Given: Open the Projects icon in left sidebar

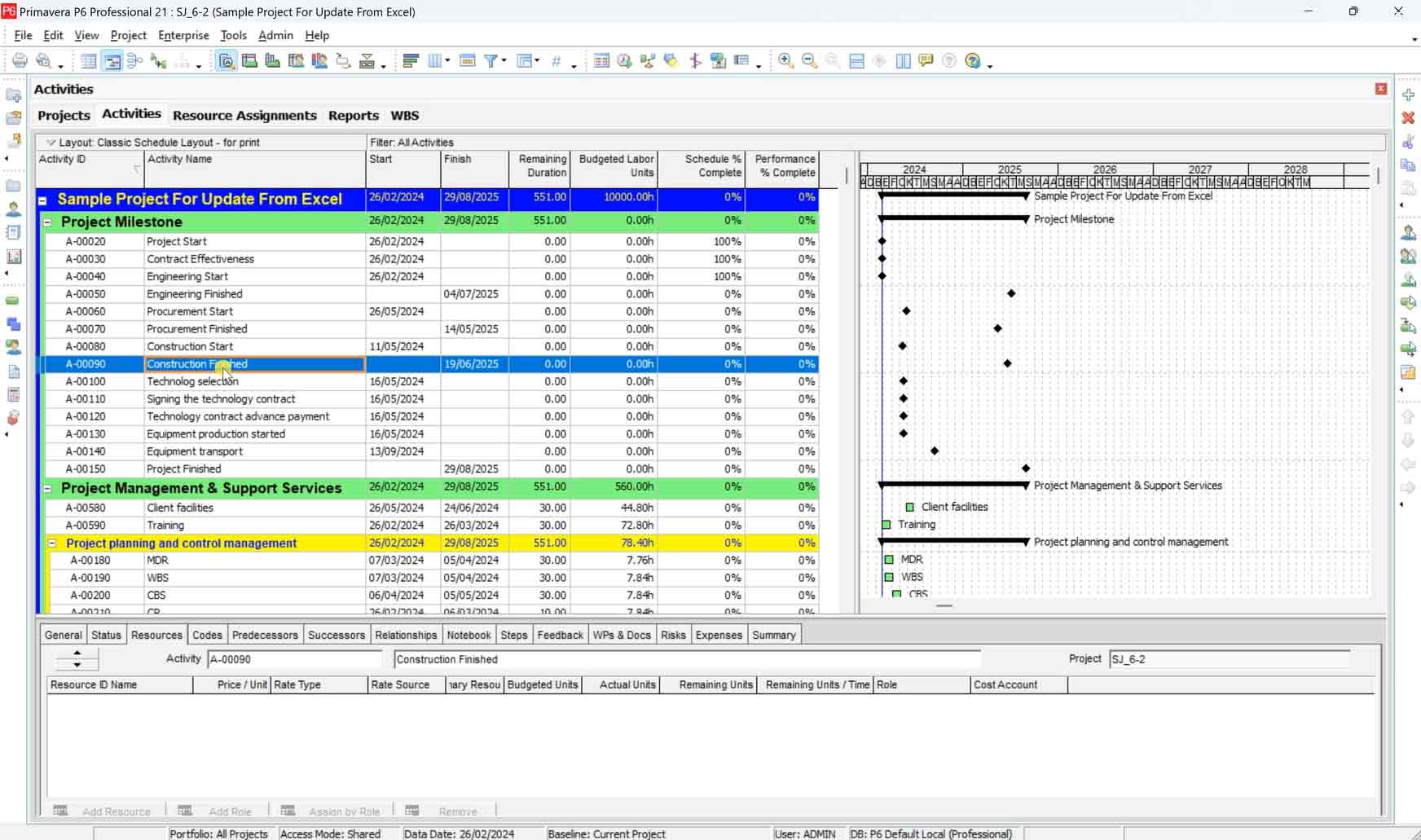Looking at the screenshot, I should click(13, 186).
